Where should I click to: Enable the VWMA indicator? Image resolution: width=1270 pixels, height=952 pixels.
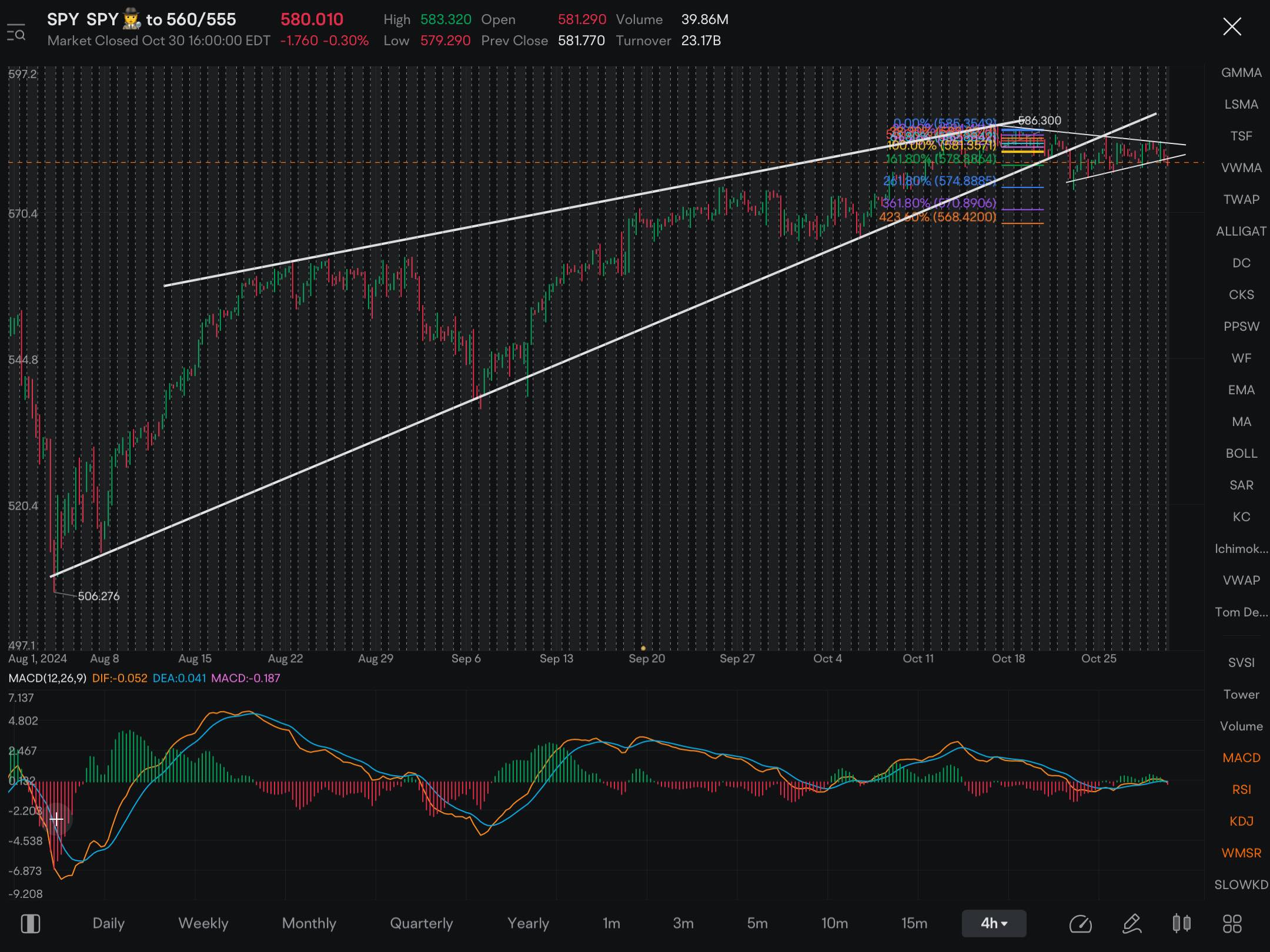pyautogui.click(x=1241, y=168)
